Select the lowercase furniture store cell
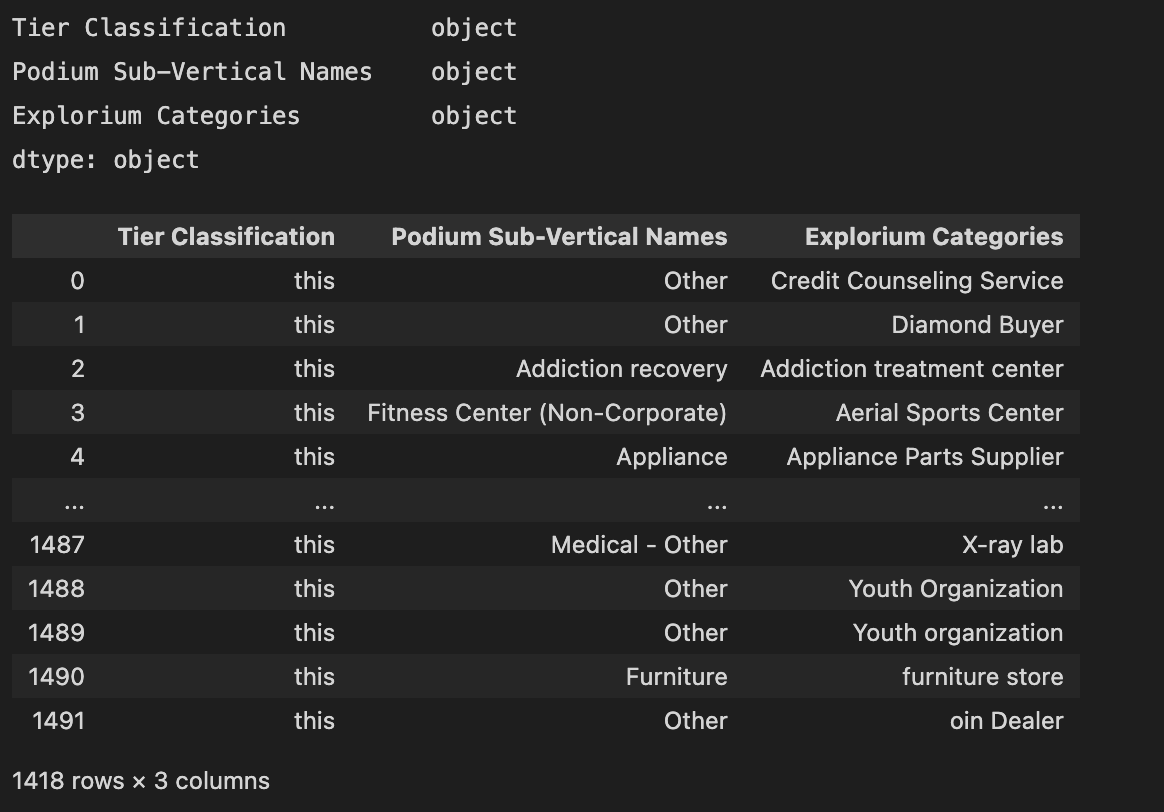 [x=982, y=677]
